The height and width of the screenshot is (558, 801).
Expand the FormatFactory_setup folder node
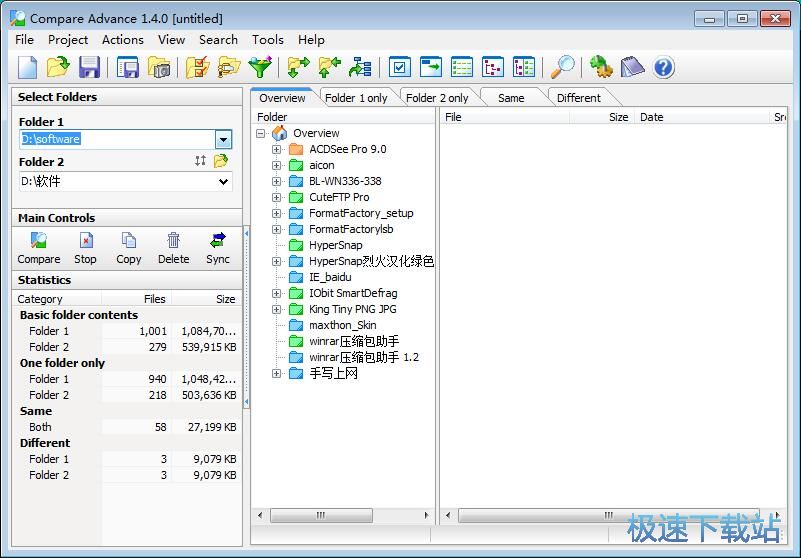click(276, 214)
